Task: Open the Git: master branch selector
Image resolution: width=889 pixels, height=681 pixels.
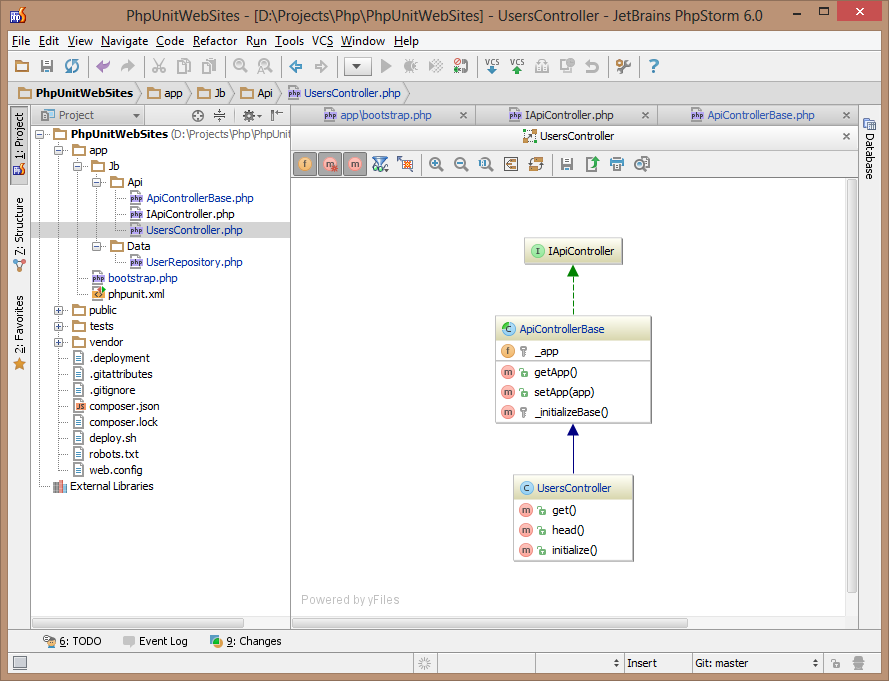Action: coord(757,663)
